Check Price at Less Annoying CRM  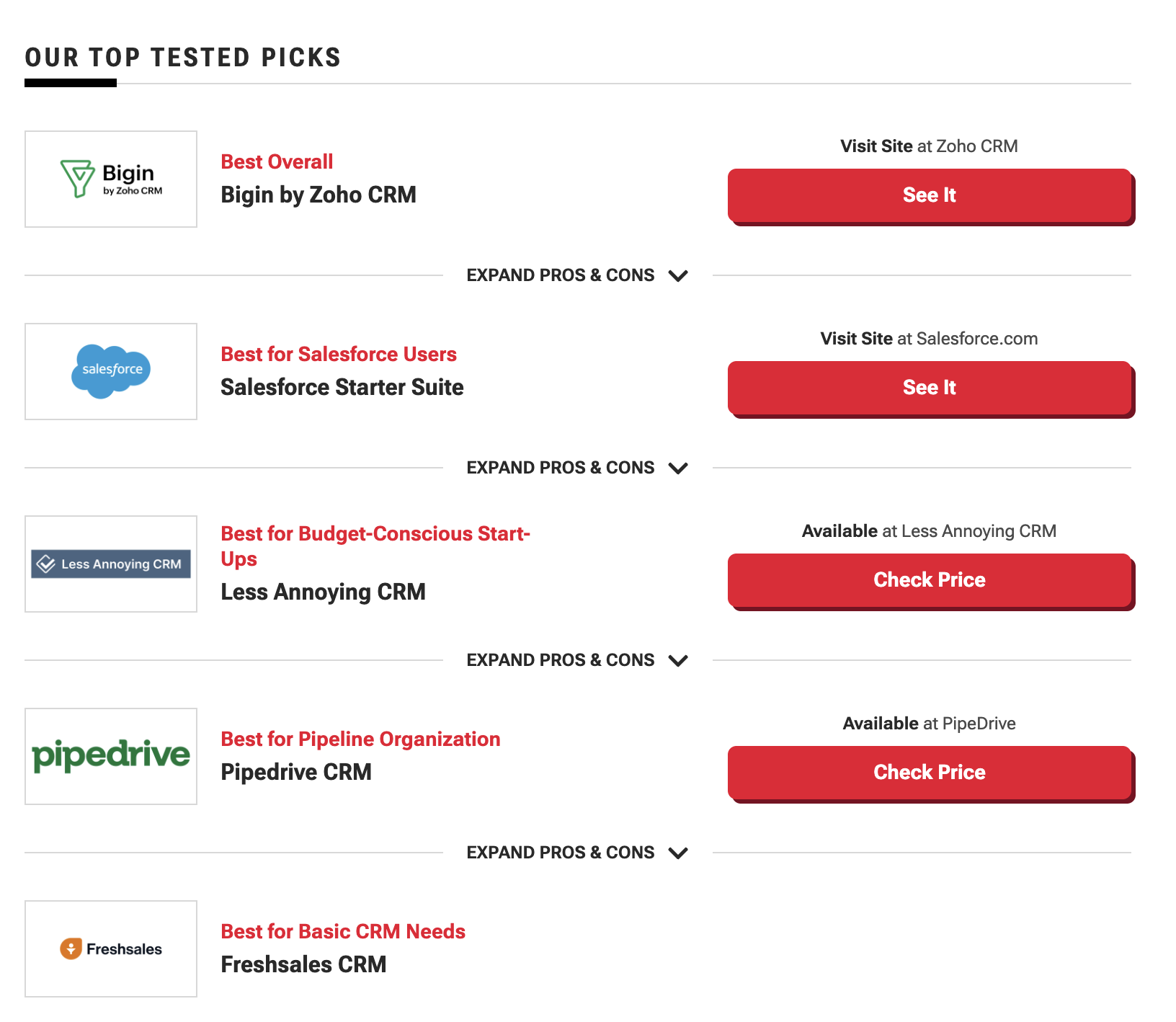pos(929,580)
